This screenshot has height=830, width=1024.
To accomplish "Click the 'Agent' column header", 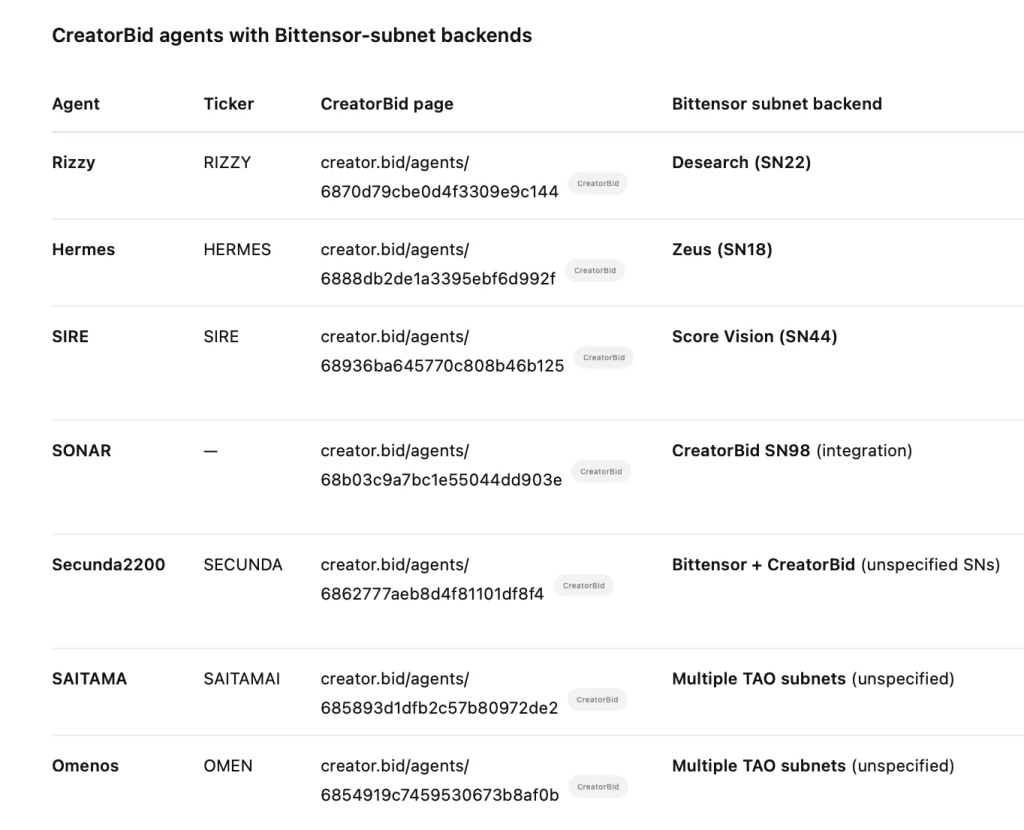I will 76,104.
